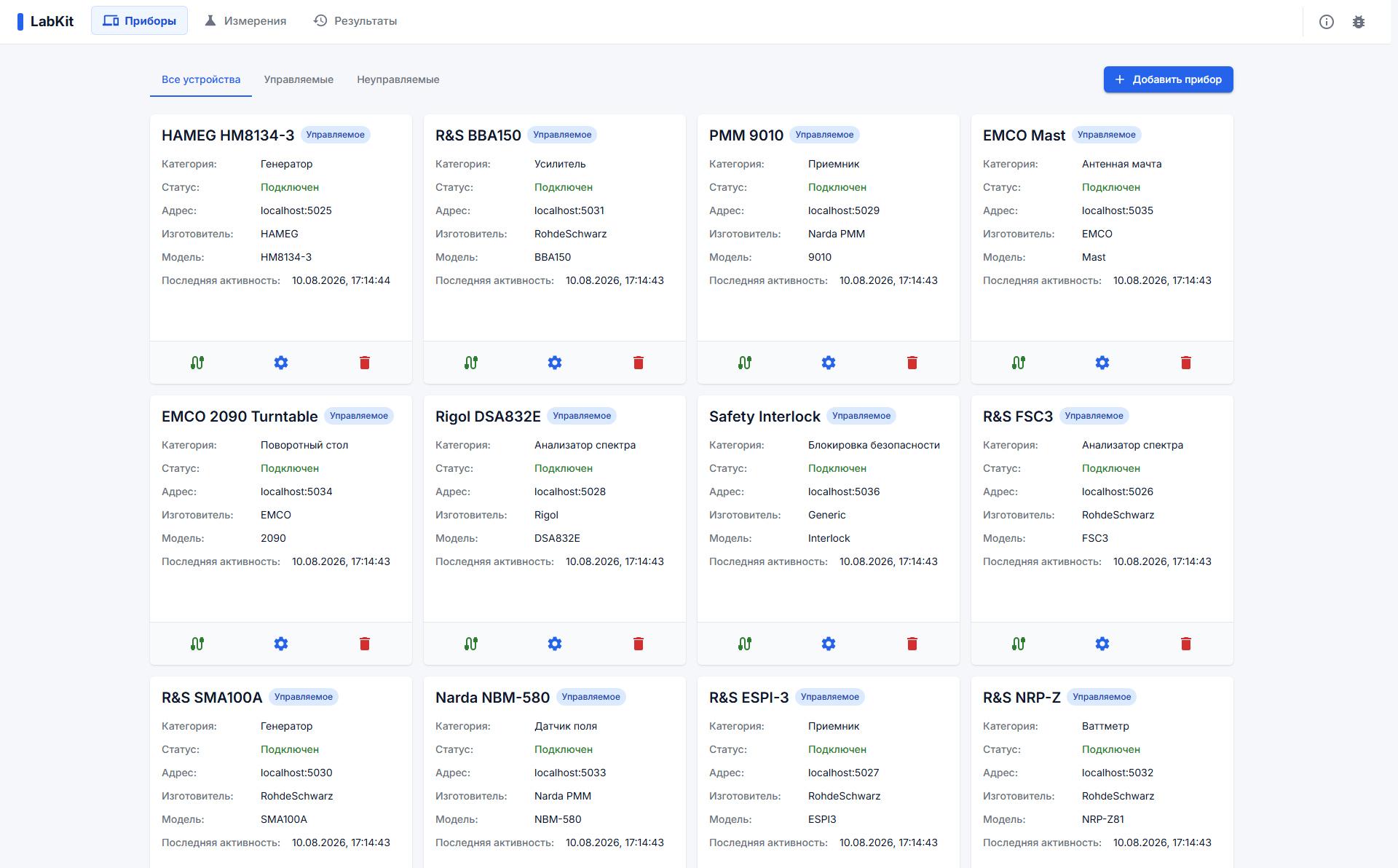Click the EMCO 2090 Turntable card title
The image size is (1398, 868).
tap(240, 417)
